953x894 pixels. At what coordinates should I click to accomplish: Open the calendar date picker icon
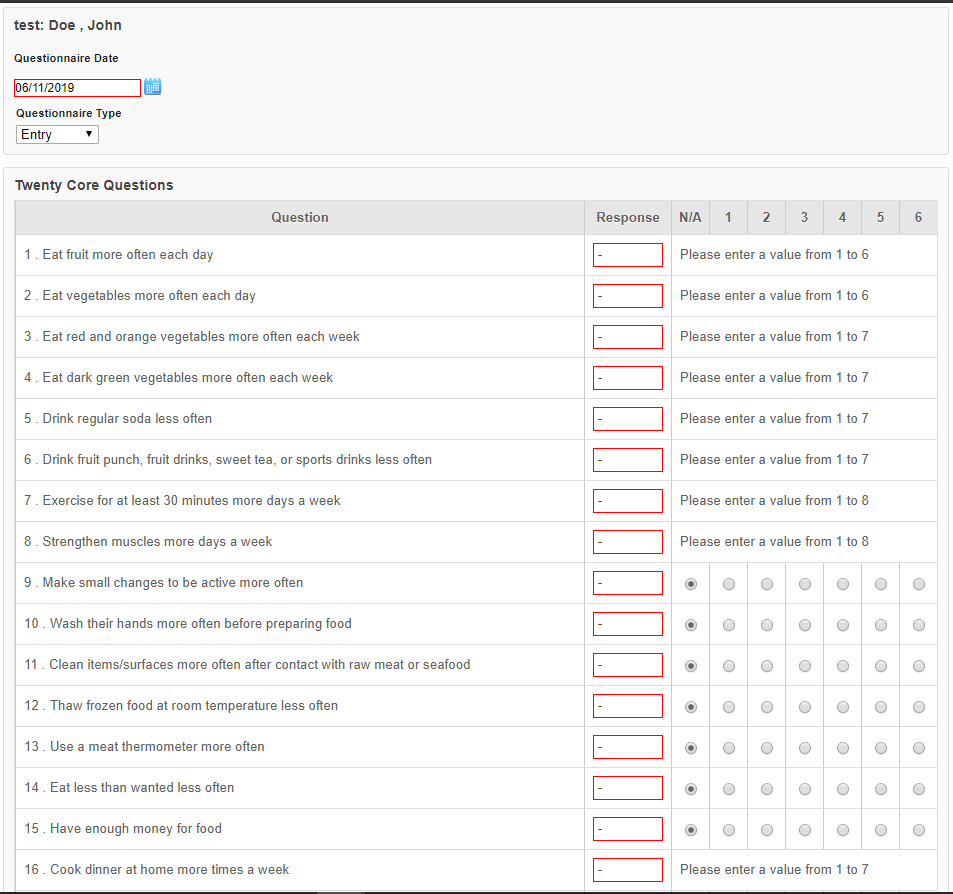coord(153,87)
